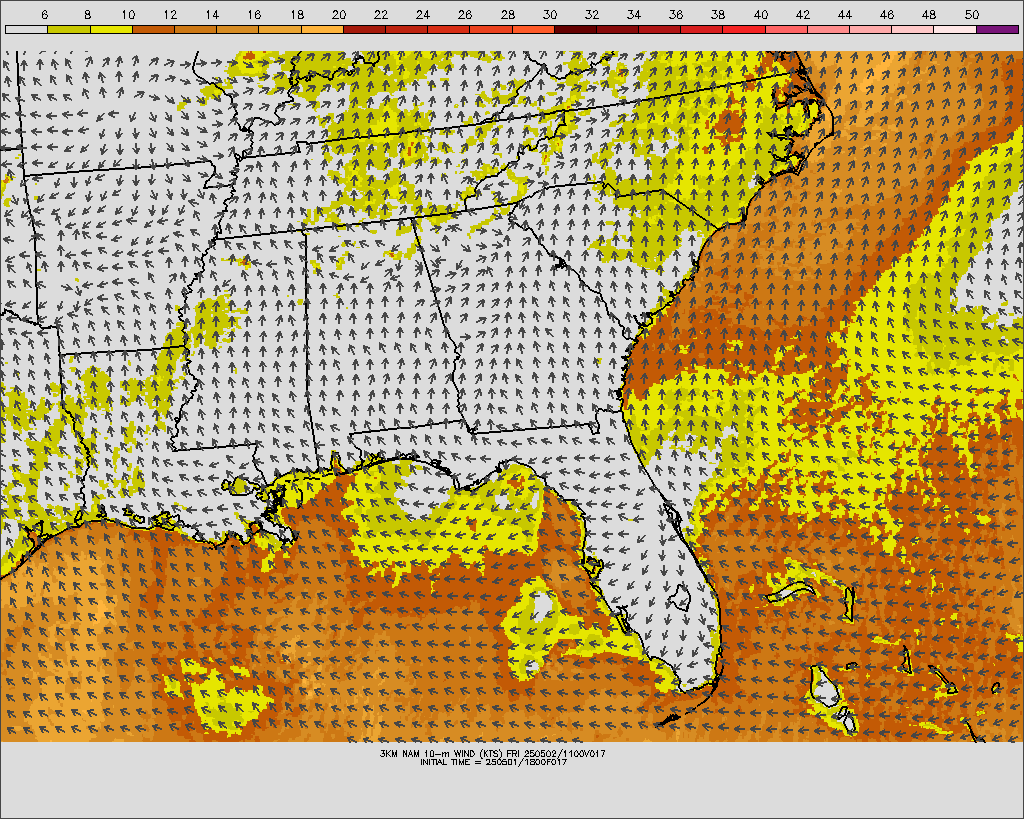Choose the 34–36 knots legend swatch
The image size is (1024, 819).
point(660,29)
